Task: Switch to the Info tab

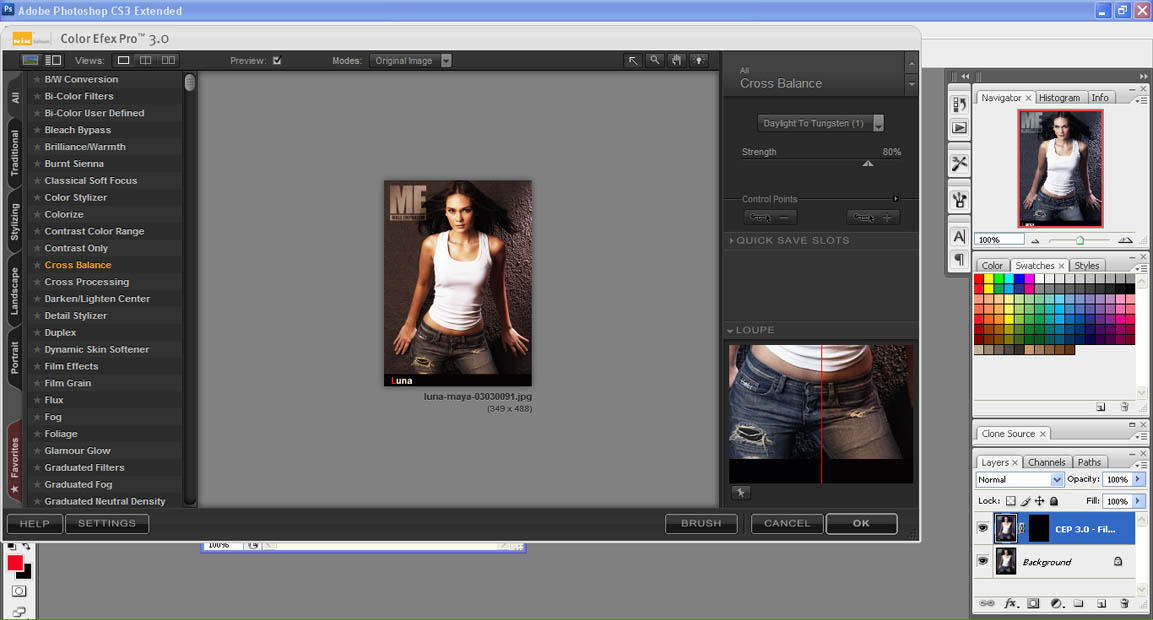Action: pyautogui.click(x=1100, y=98)
